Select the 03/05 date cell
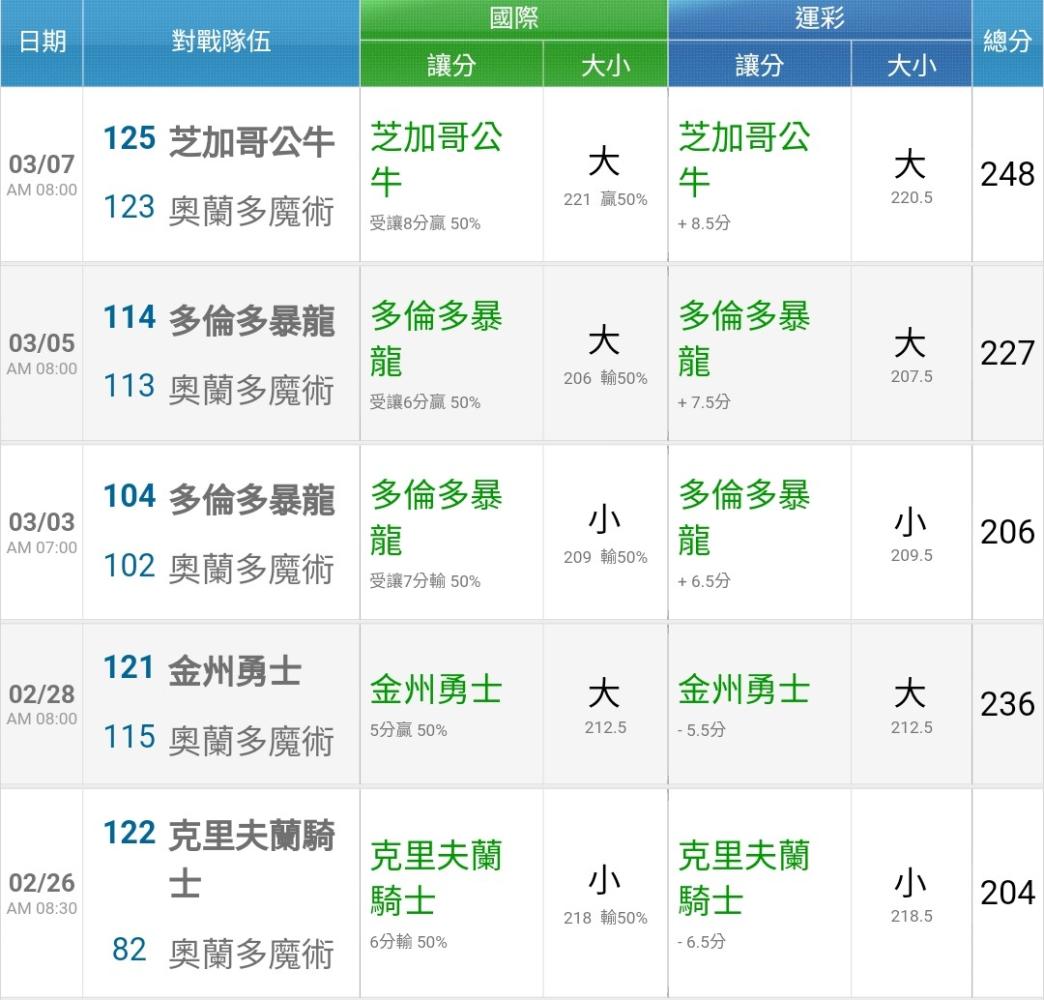 point(41,353)
